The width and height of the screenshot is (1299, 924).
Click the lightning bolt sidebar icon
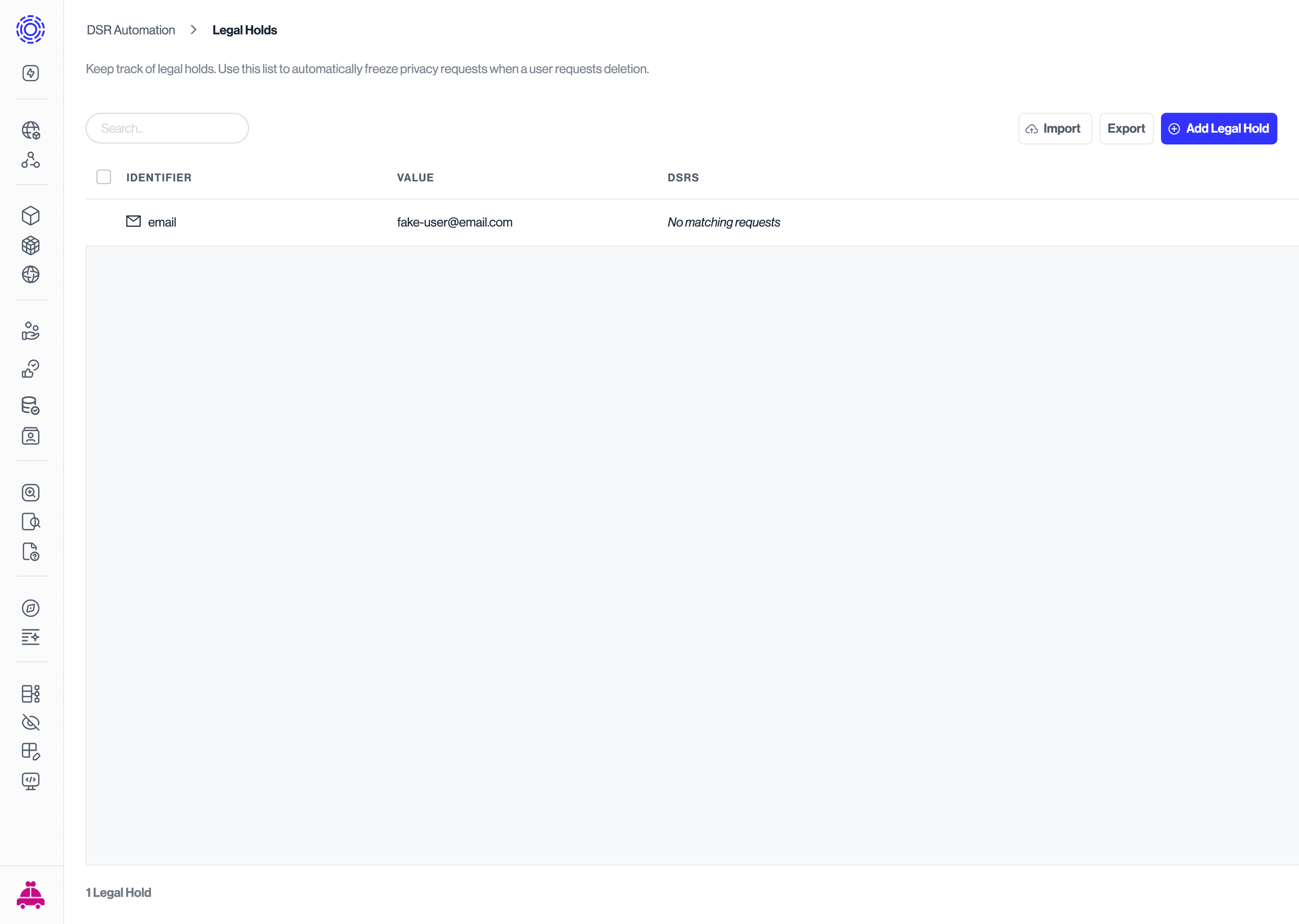tap(31, 73)
